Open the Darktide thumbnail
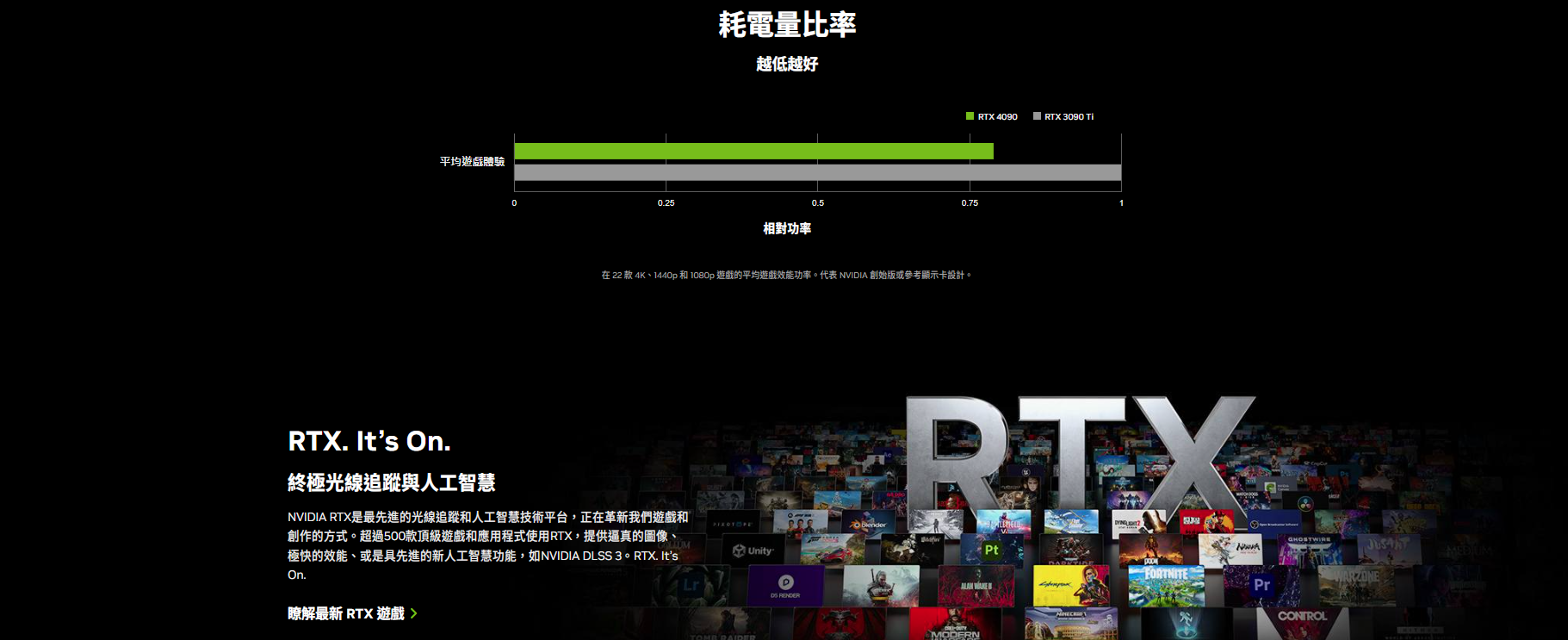Screen dimensions: 1568x640 pyautogui.click(x=1071, y=550)
